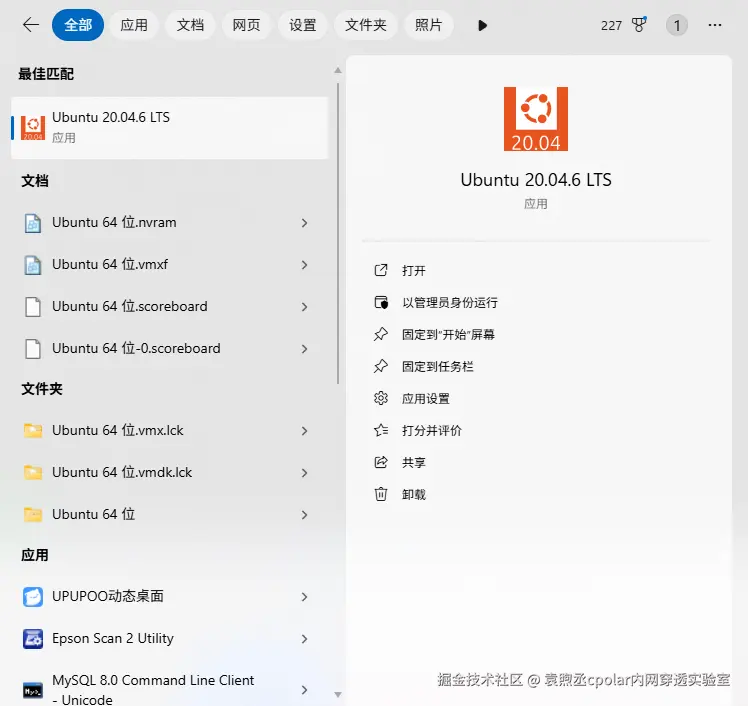Switch to the 文件夹 filter tab
The width and height of the screenshot is (748, 706).
click(x=365, y=25)
